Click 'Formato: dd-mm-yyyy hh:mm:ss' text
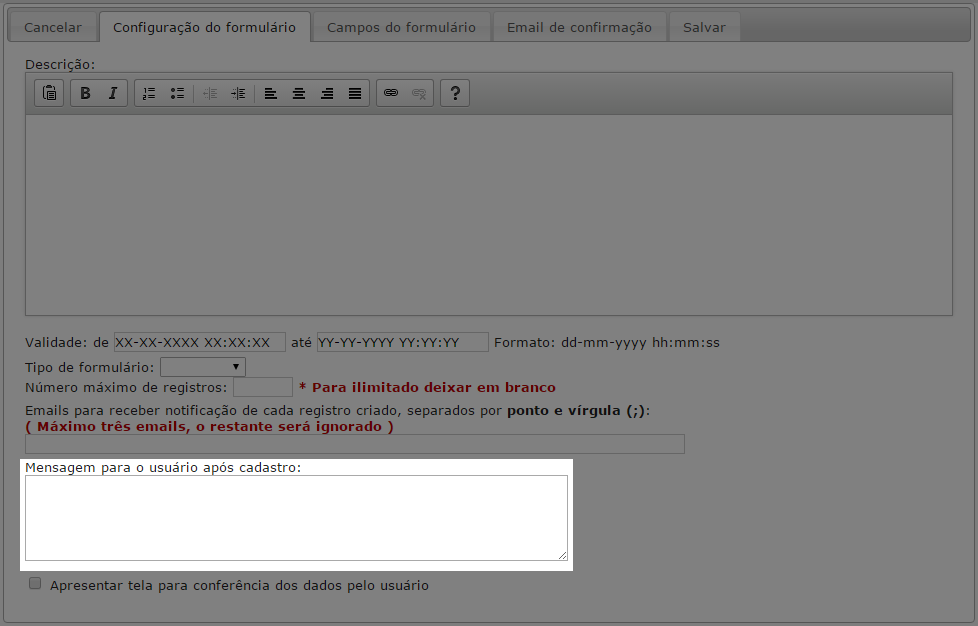This screenshot has height=626, width=978. tap(607, 342)
